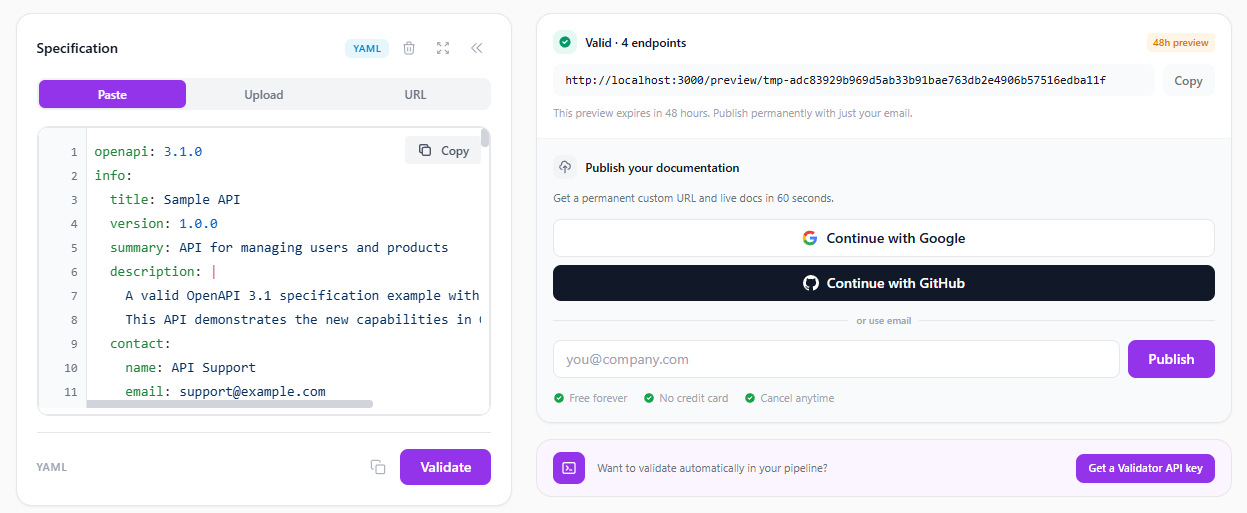Screen dimensions: 1247x513
Task: Click the terminal icon in pipeline banner
Action: tap(569, 468)
